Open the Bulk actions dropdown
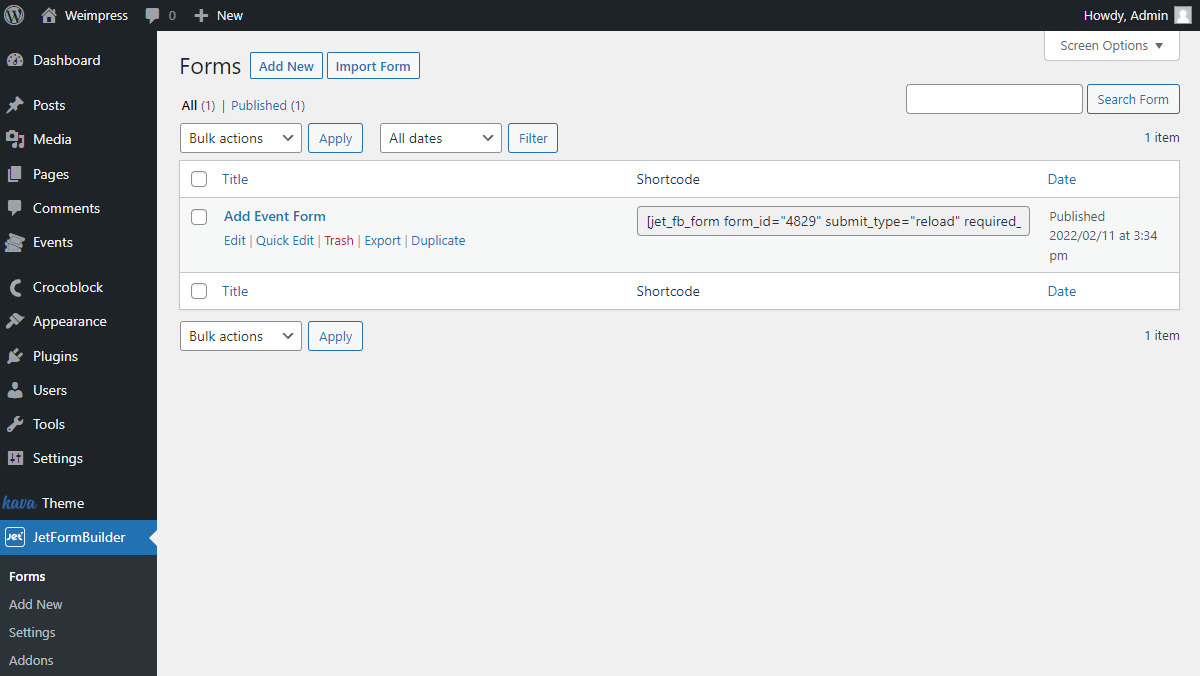 pyautogui.click(x=240, y=137)
